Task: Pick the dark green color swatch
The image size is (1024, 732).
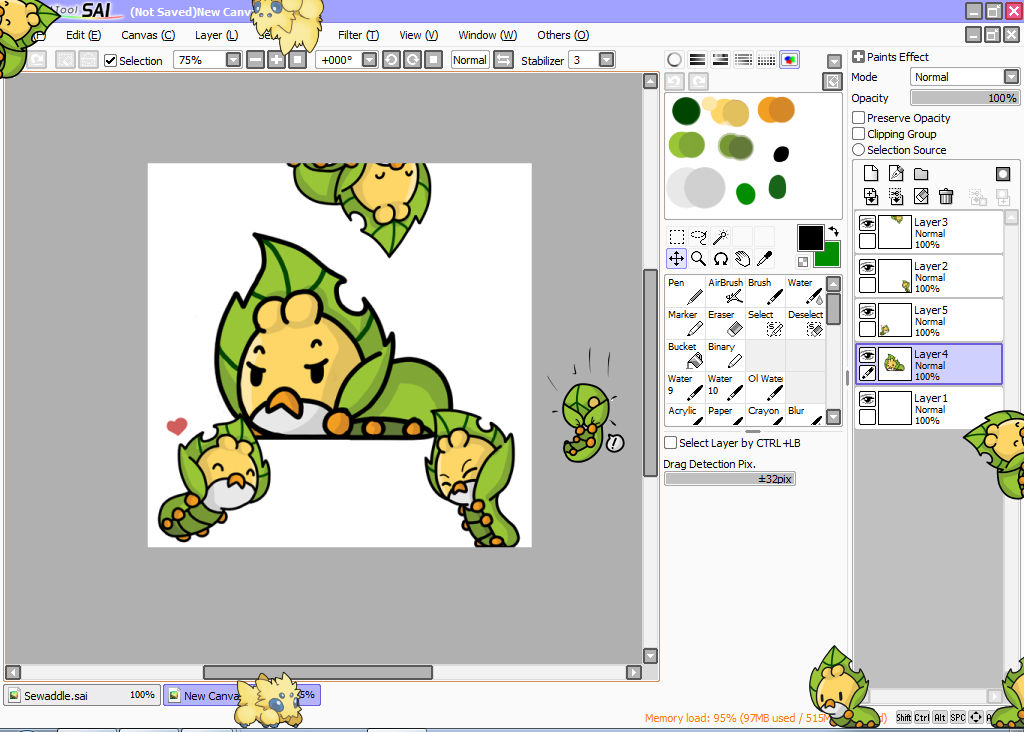Action: [x=685, y=110]
